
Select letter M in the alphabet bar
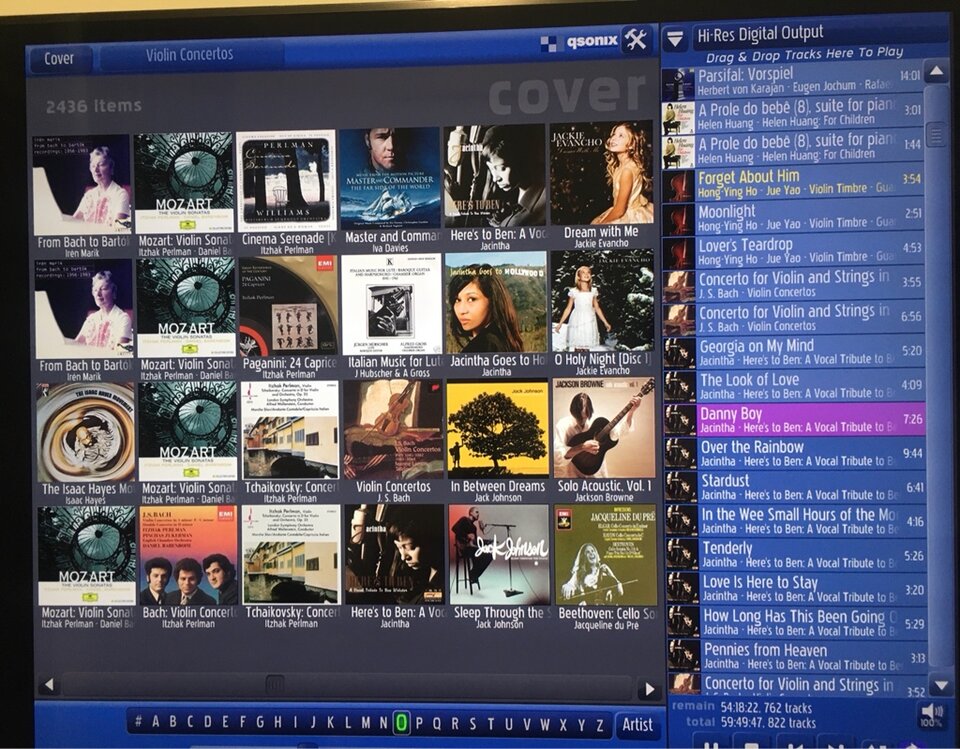366,723
